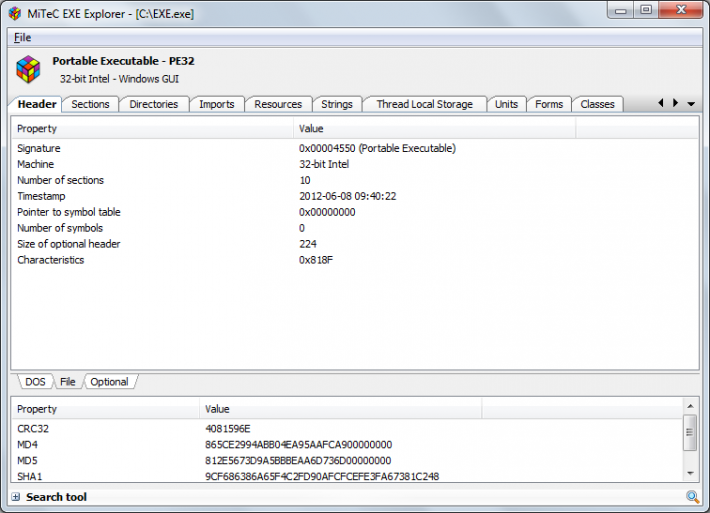Click the hash list scroll down arrow

pos(690,474)
